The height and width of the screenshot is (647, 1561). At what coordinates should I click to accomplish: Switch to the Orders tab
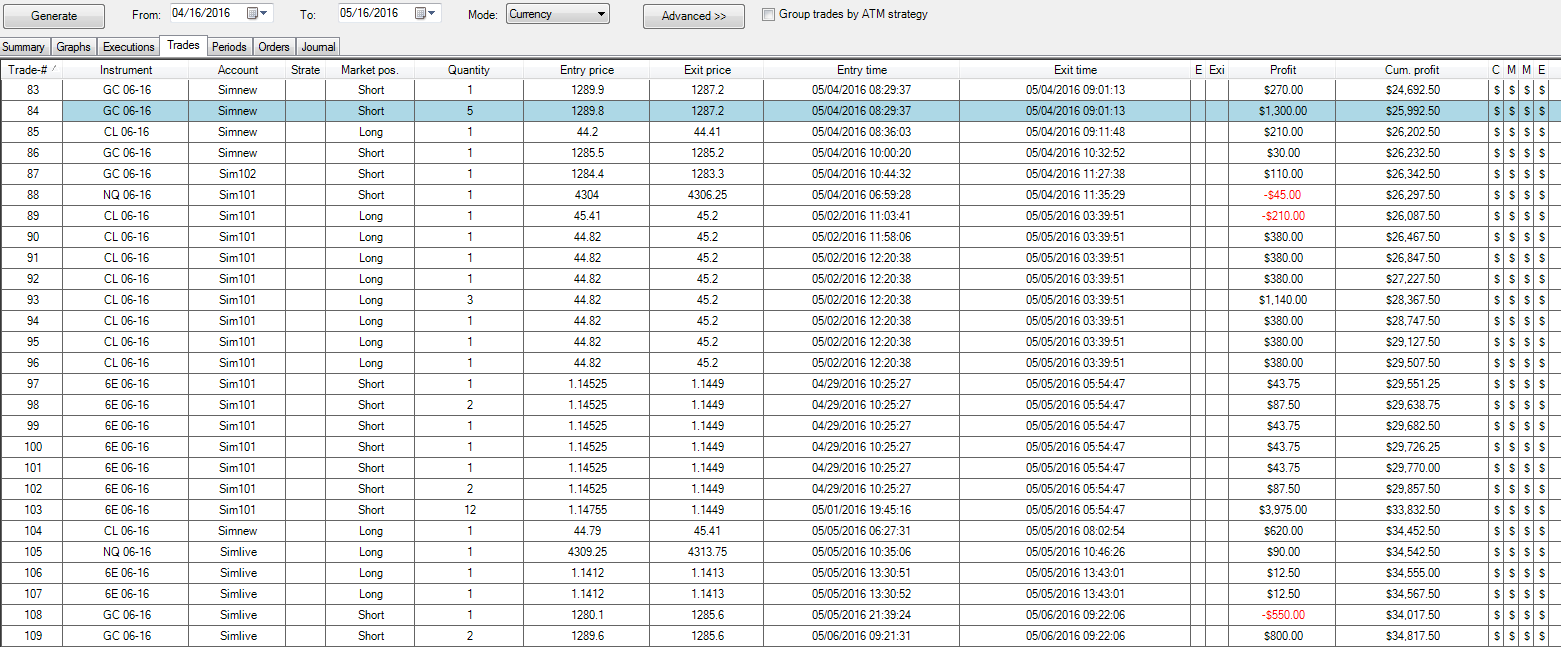274,47
